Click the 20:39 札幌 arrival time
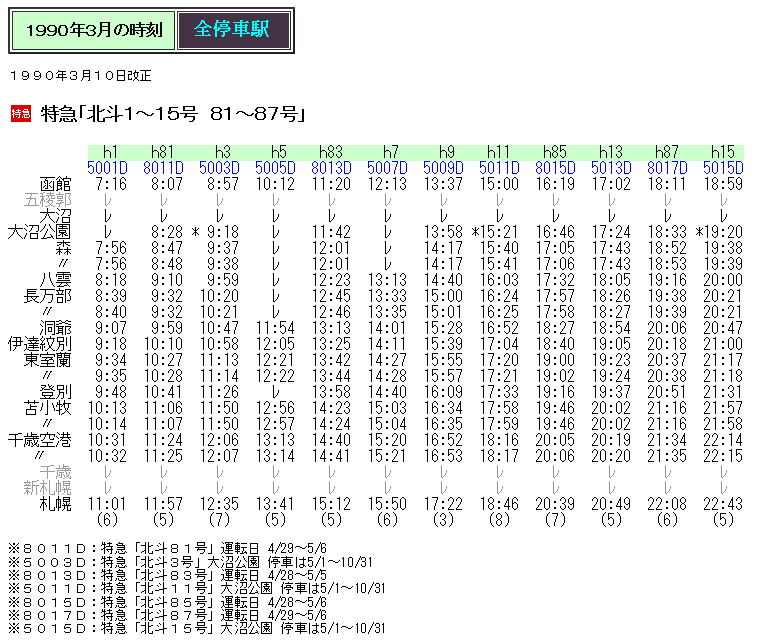Image resolution: width=760 pixels, height=641 pixels. tap(555, 504)
